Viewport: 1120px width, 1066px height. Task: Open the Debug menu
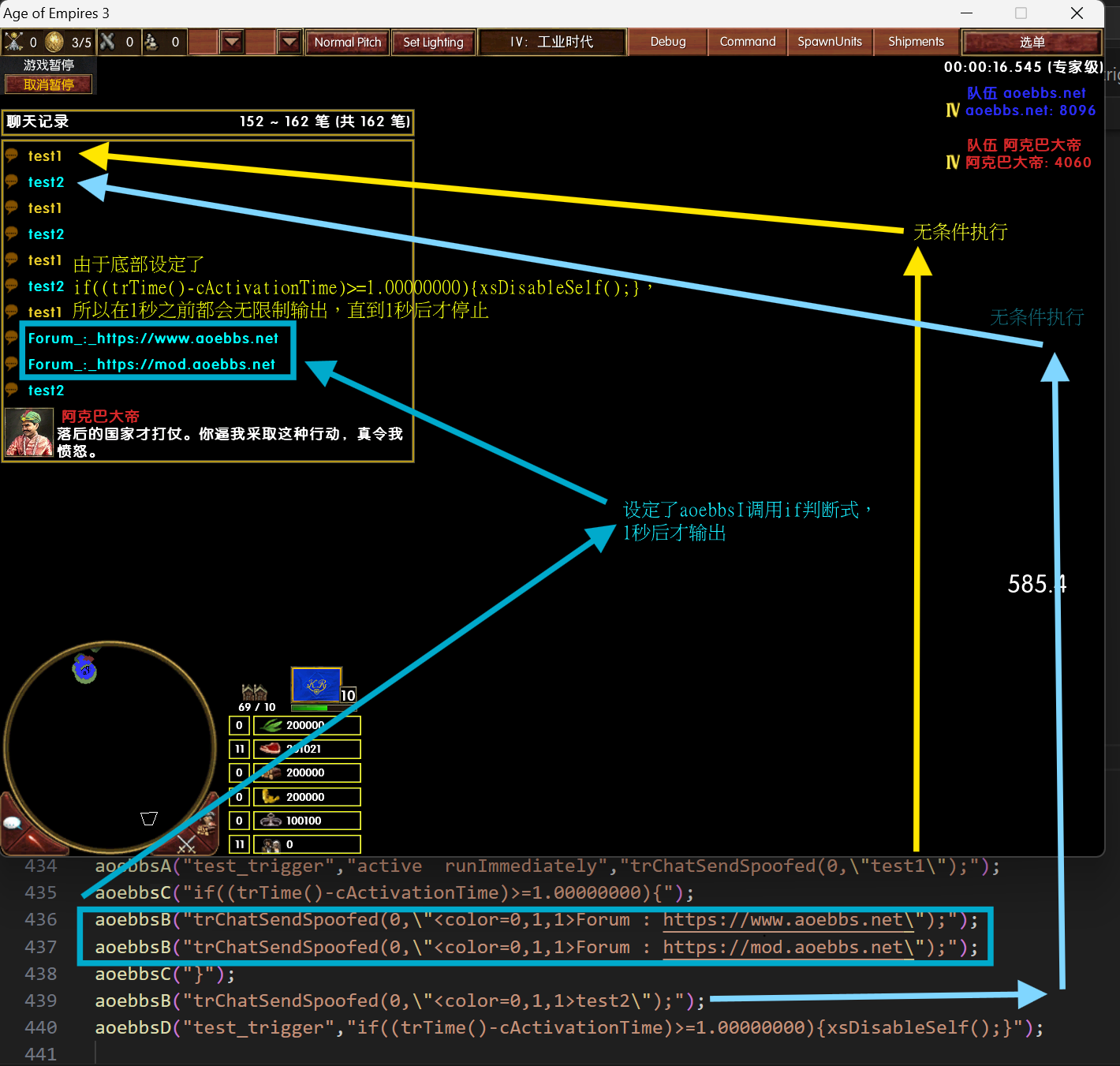[x=667, y=42]
